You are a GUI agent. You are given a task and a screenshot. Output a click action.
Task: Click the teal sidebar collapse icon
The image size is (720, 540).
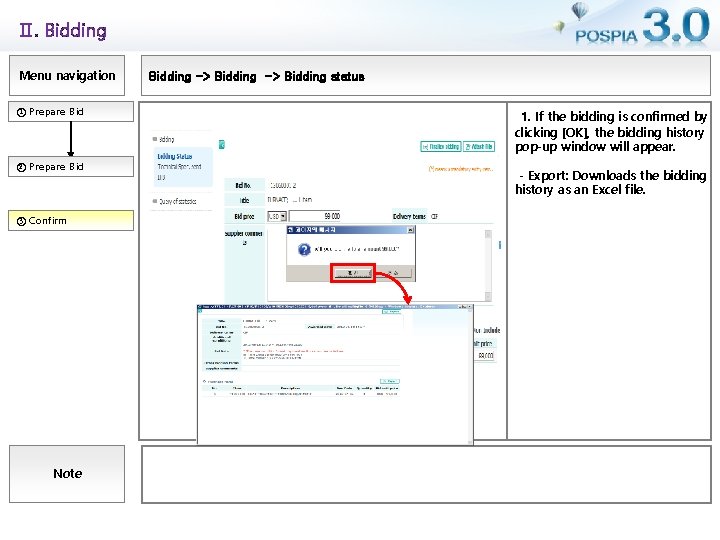point(221,145)
